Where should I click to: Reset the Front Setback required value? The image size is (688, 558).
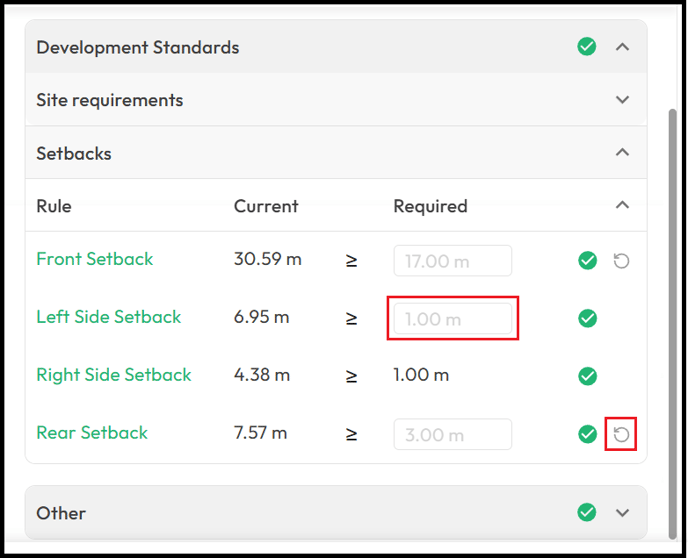click(621, 261)
